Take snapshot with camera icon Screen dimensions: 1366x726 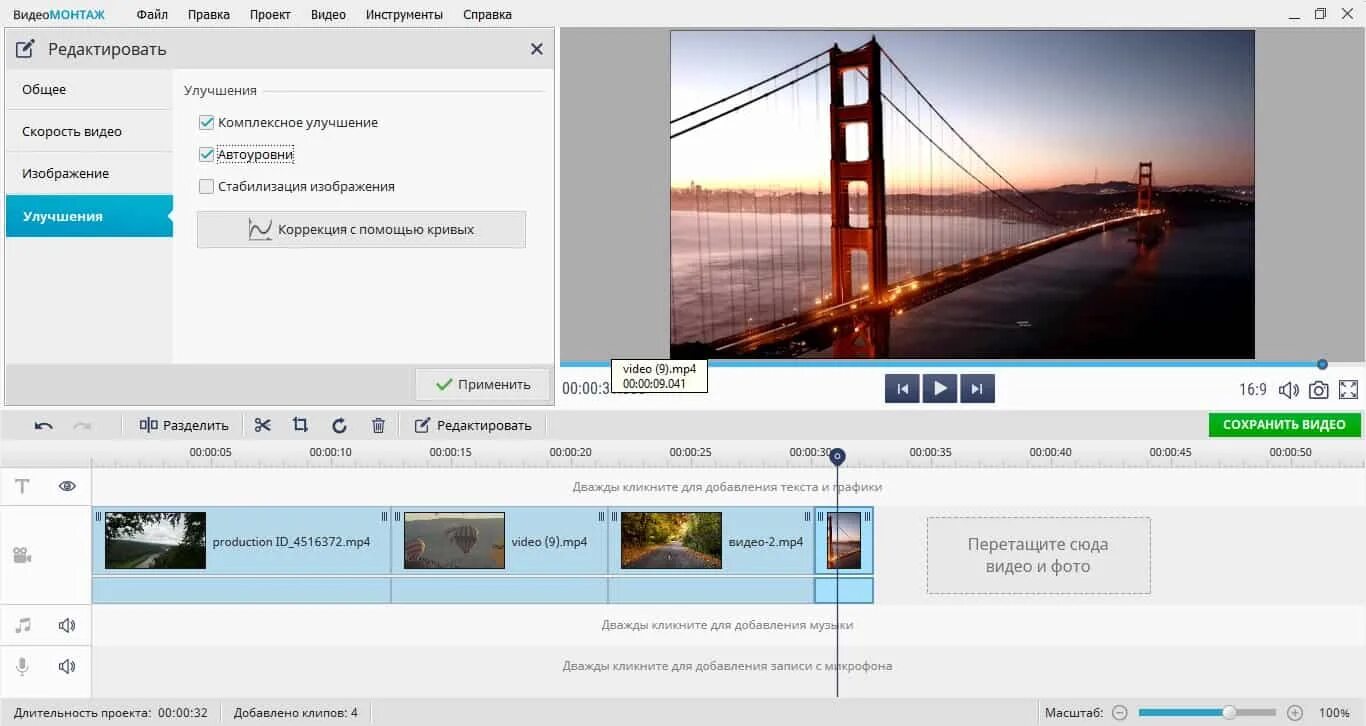(x=1319, y=390)
